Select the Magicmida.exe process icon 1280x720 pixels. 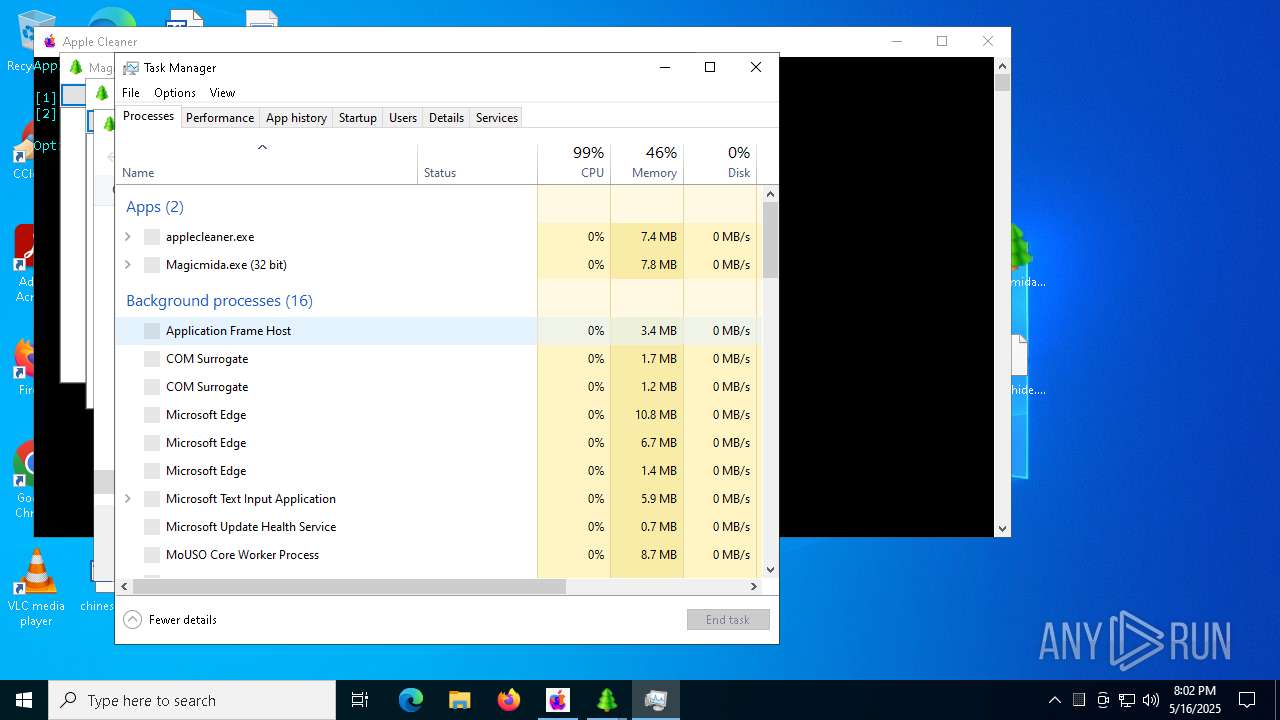click(x=152, y=265)
